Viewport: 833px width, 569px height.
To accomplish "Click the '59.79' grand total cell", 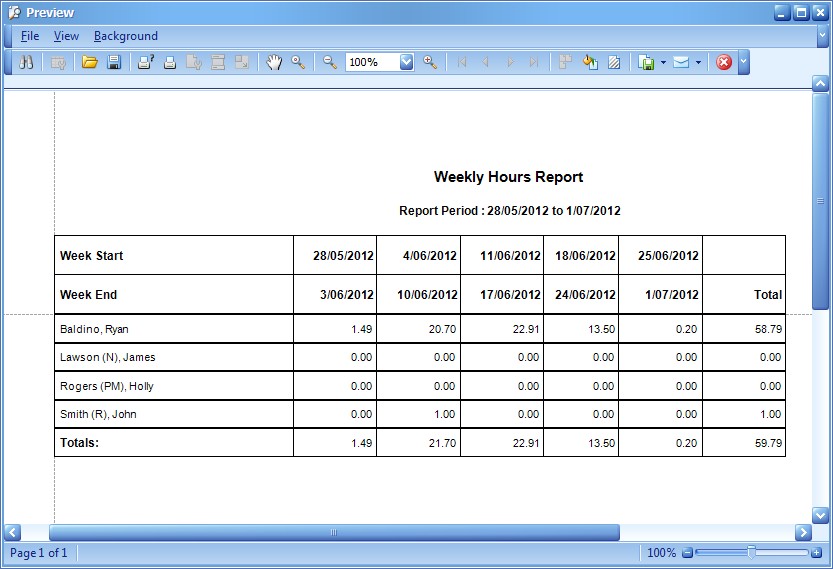I will pos(744,443).
